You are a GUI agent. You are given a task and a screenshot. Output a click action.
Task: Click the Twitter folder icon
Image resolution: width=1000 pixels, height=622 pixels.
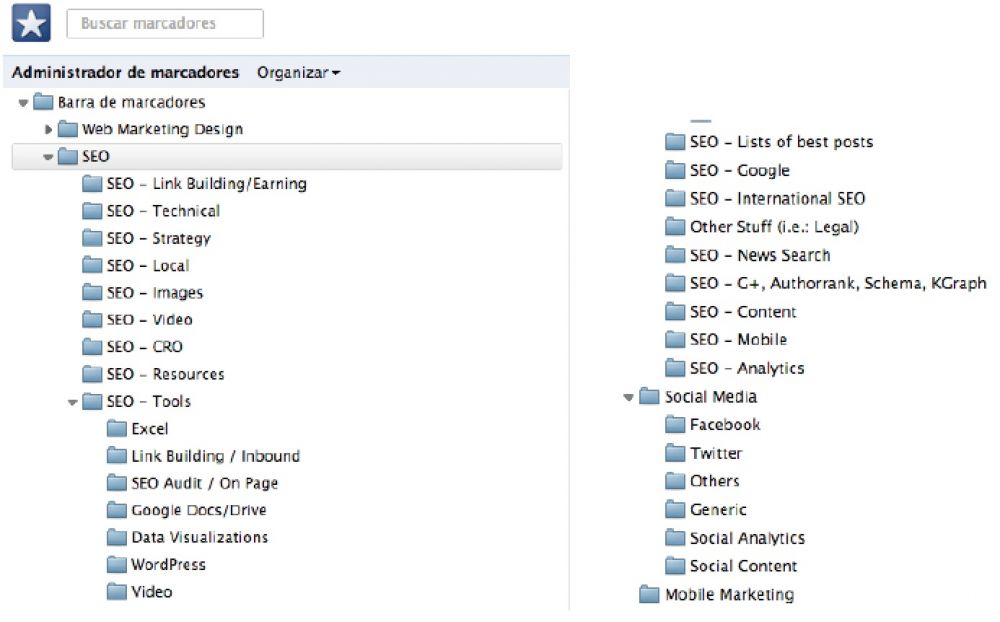tap(676, 454)
